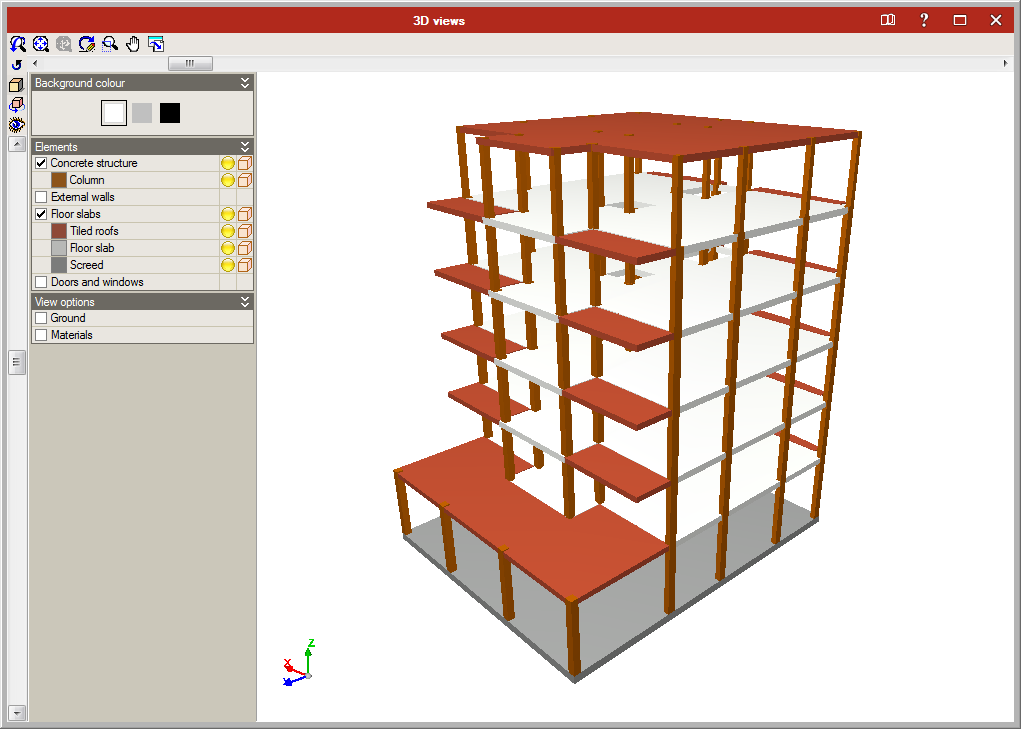Screen dimensions: 1021x729
Task: Click the side panel scroll down arrow
Action: click(17, 713)
